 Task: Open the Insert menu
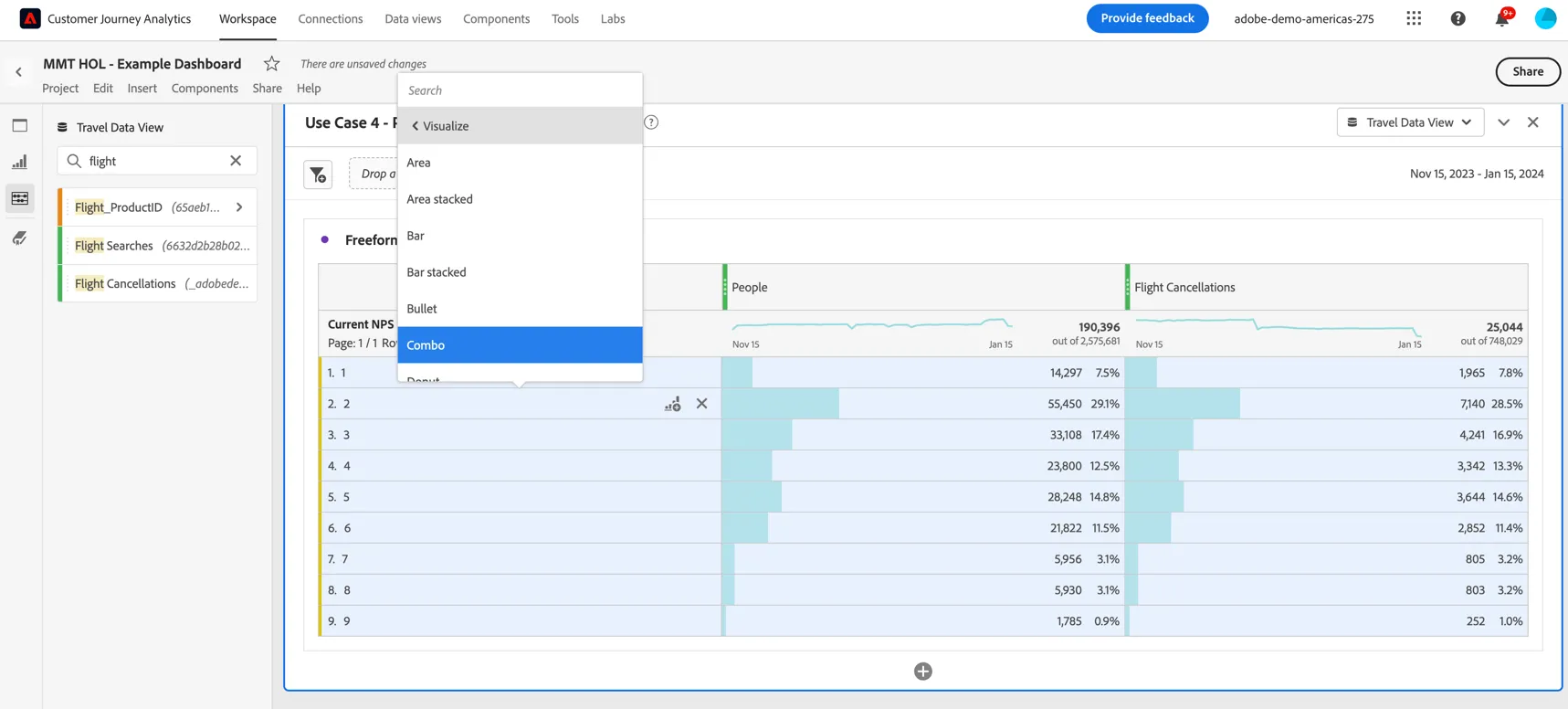[142, 89]
